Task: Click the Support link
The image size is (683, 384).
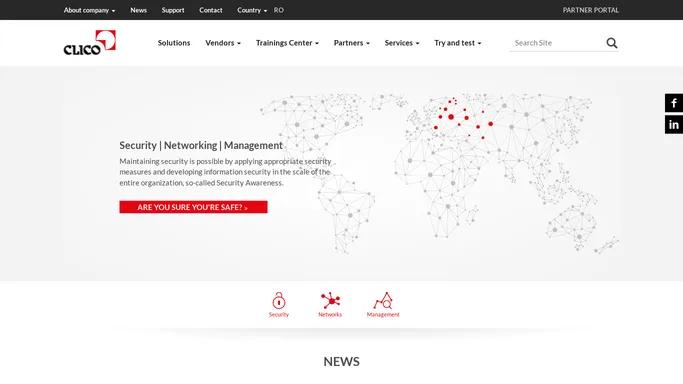Action: tap(173, 10)
